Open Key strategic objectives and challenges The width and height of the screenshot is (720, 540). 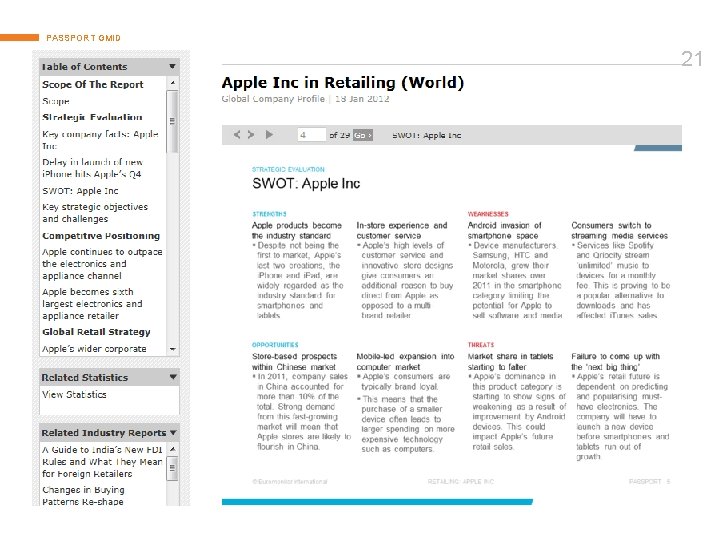click(95, 213)
